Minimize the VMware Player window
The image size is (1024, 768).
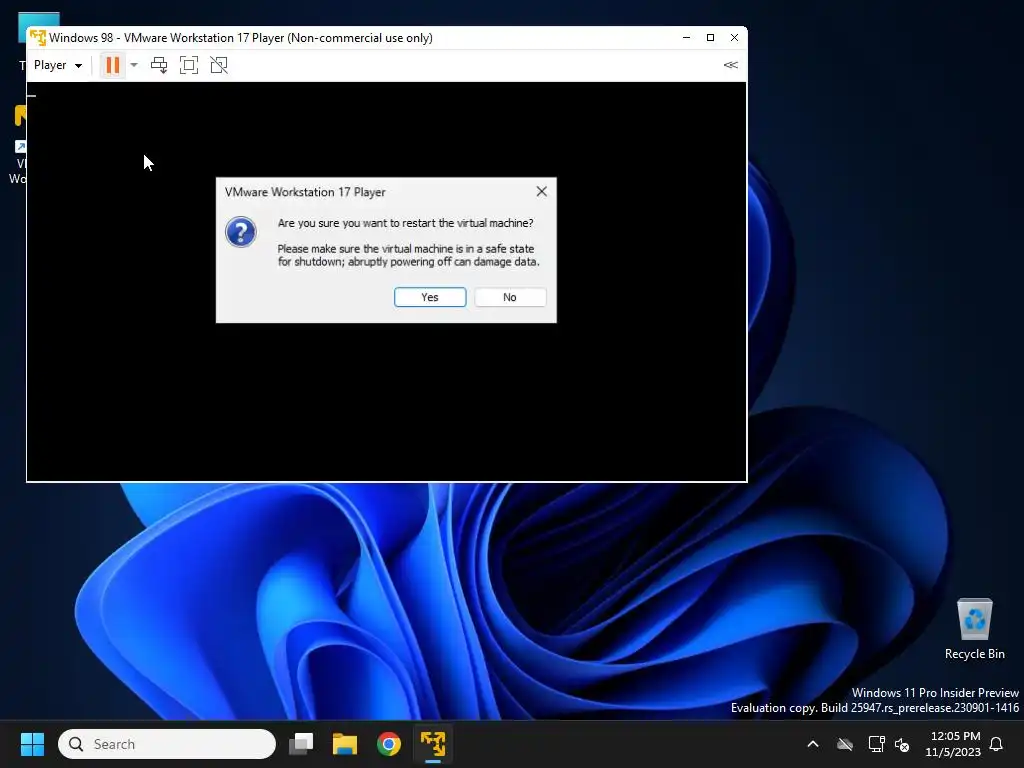pyautogui.click(x=686, y=37)
